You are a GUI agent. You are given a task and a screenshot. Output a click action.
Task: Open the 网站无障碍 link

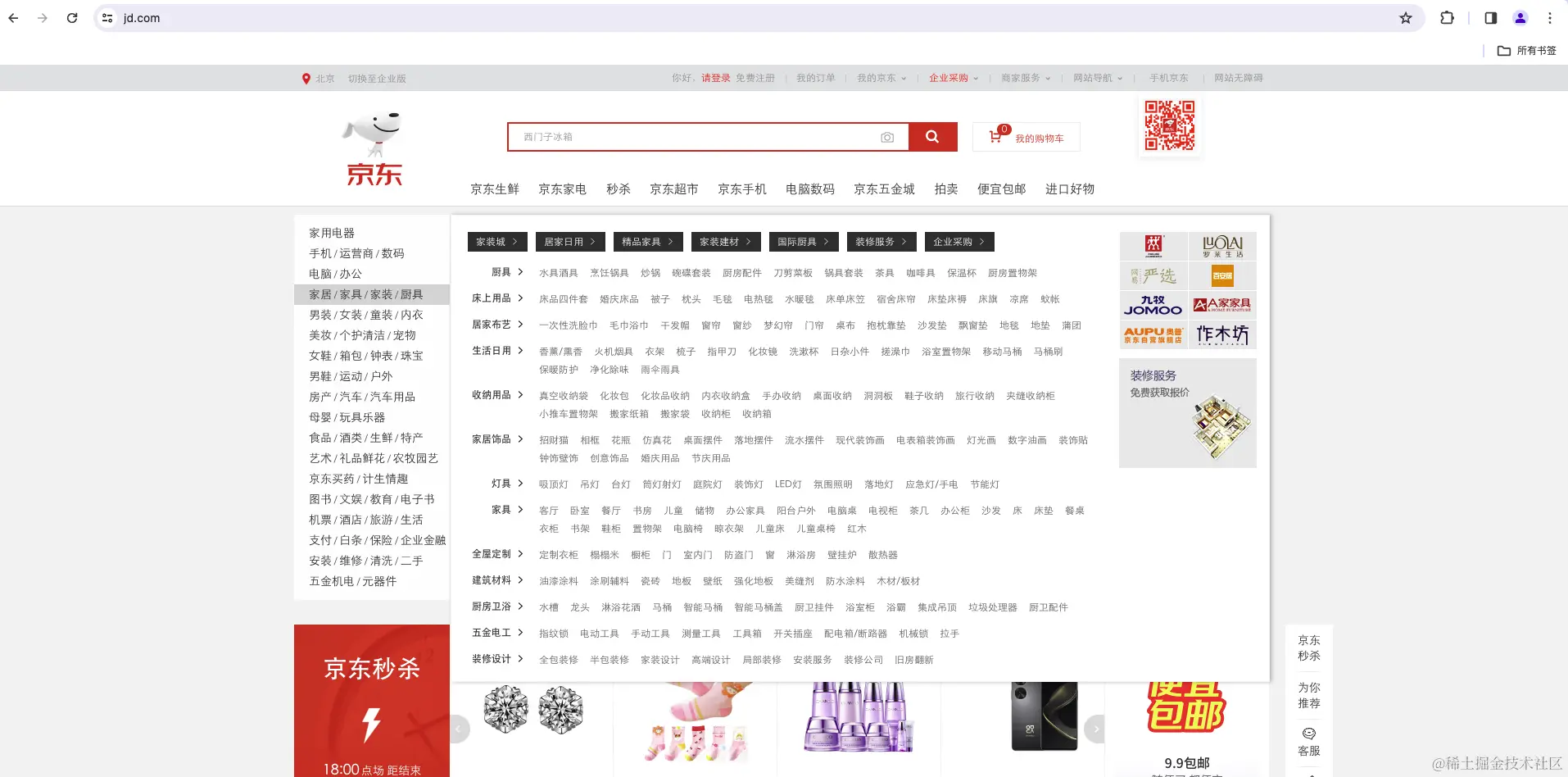pos(1239,79)
